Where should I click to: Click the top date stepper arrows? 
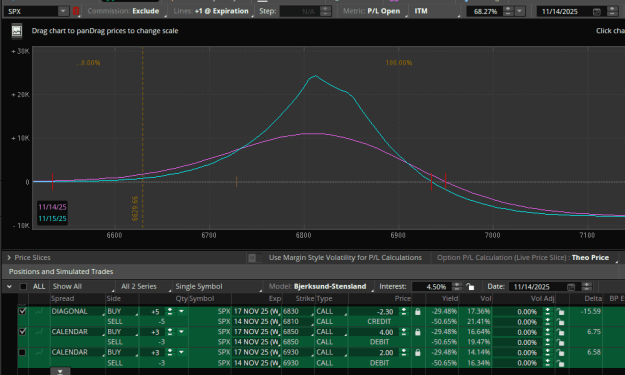click(612, 11)
